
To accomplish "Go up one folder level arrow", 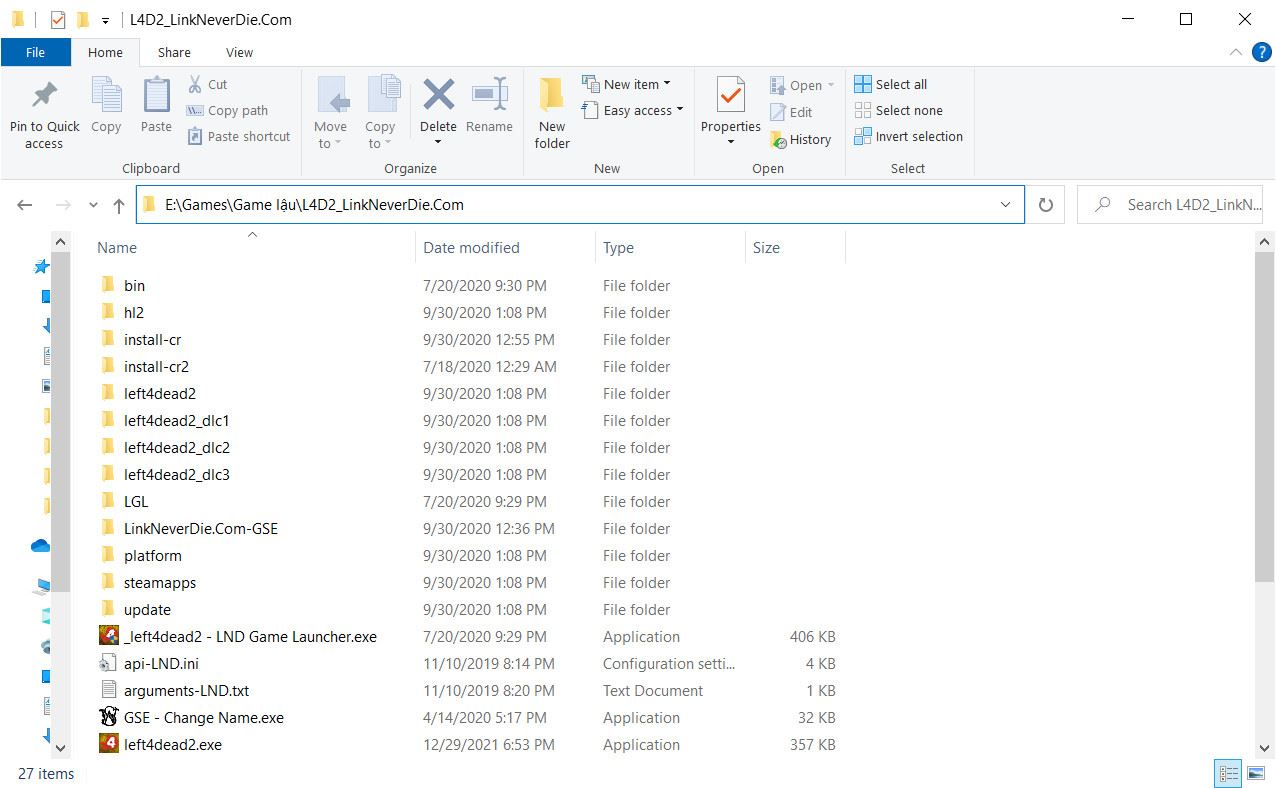I will pos(119,204).
